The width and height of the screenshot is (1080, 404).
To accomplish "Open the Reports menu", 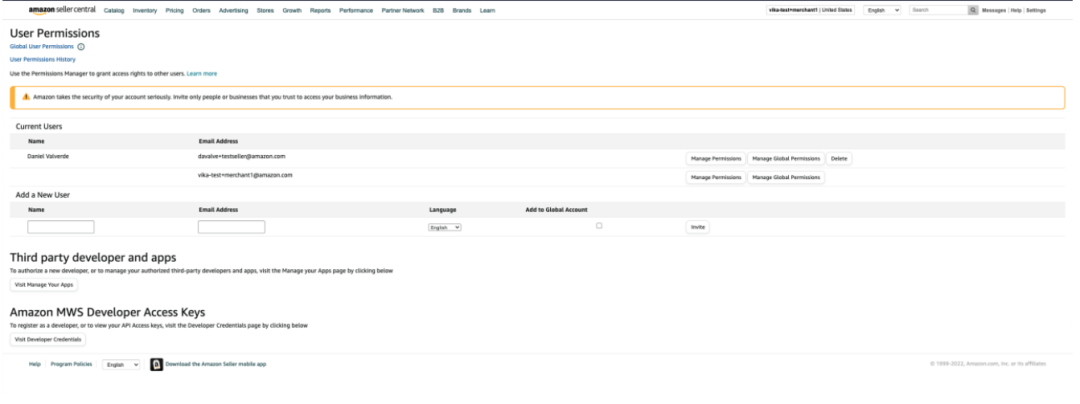I will [x=320, y=10].
